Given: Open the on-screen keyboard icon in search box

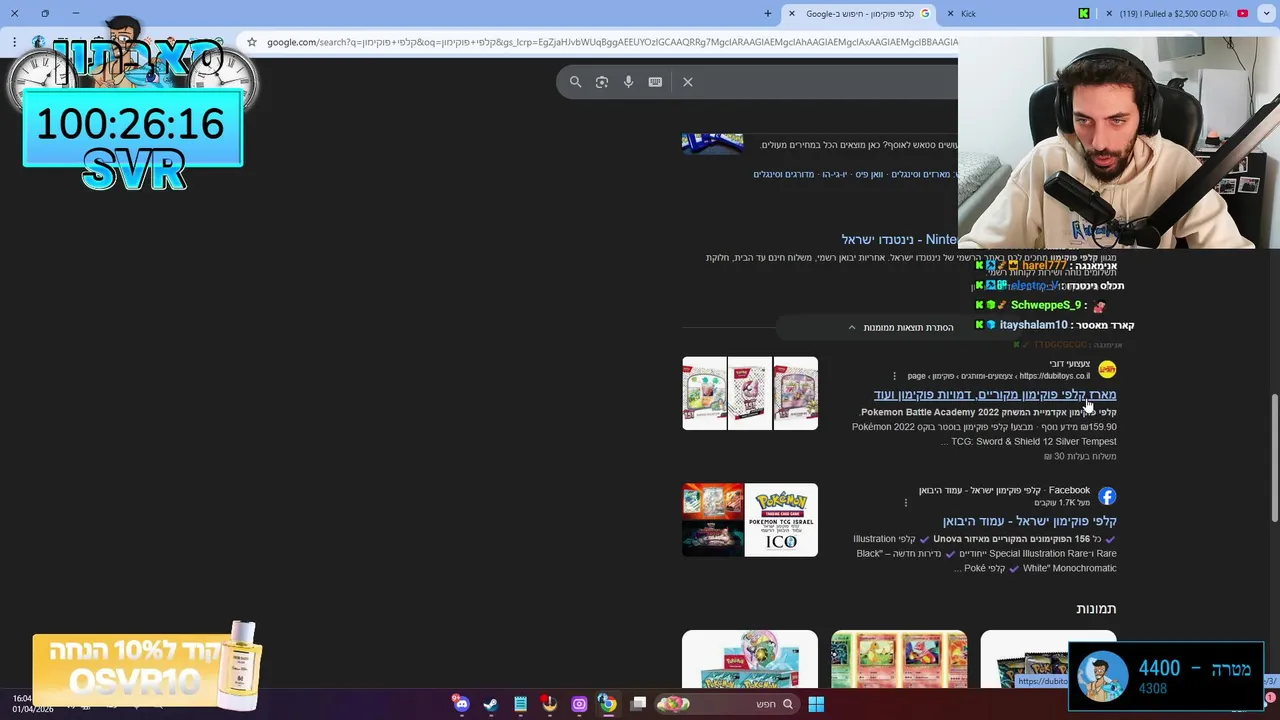Looking at the screenshot, I should pyautogui.click(x=655, y=82).
